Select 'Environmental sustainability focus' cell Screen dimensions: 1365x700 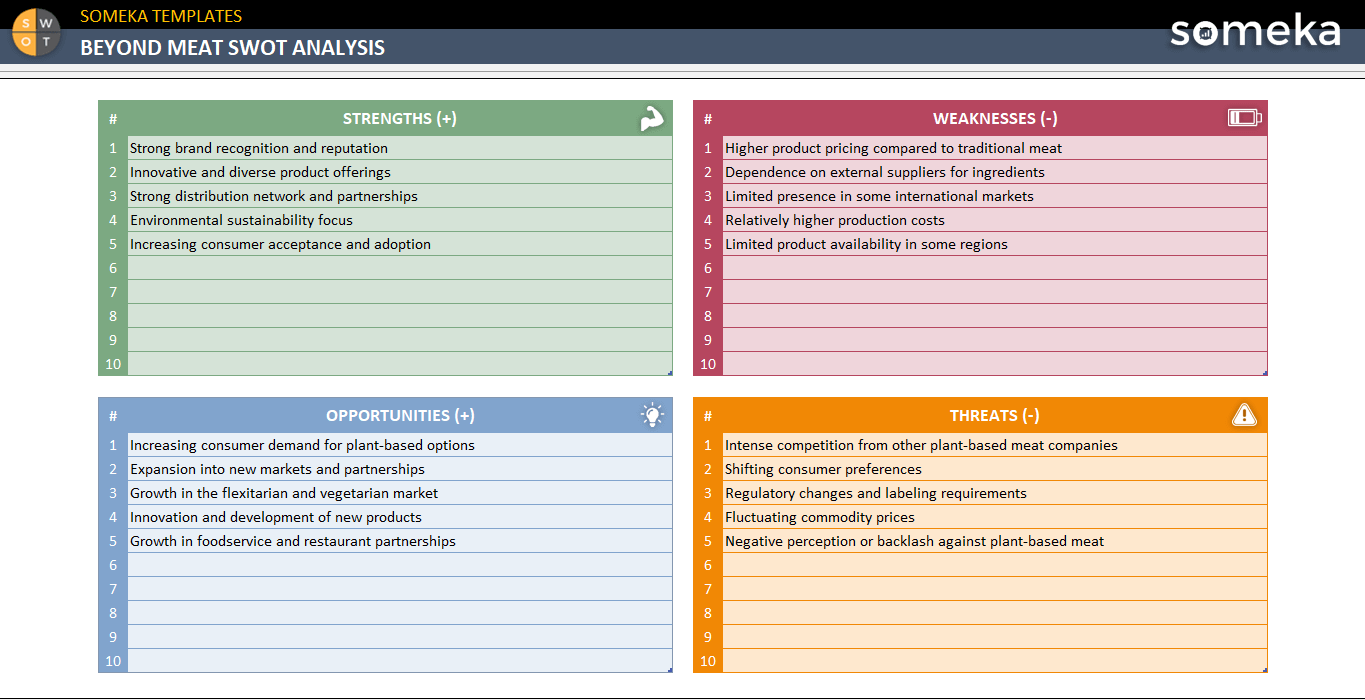(400, 220)
